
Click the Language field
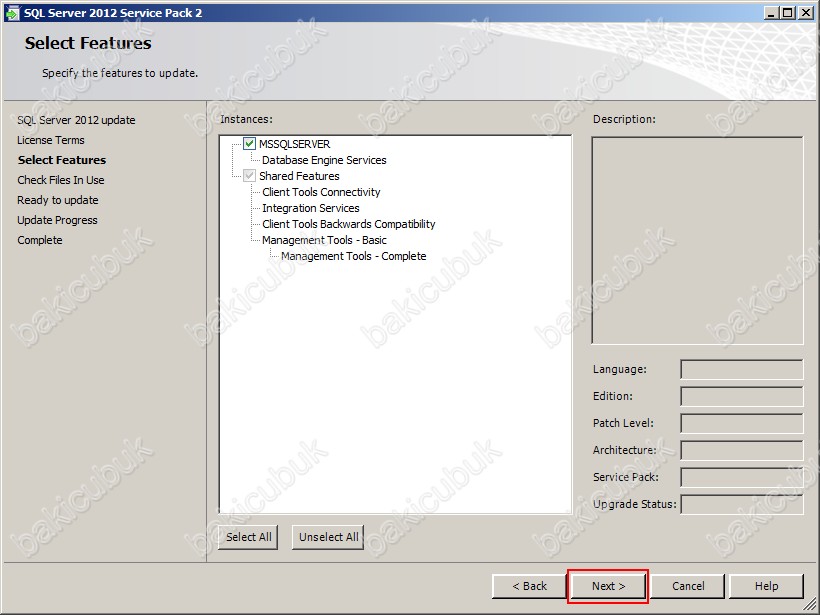742,369
